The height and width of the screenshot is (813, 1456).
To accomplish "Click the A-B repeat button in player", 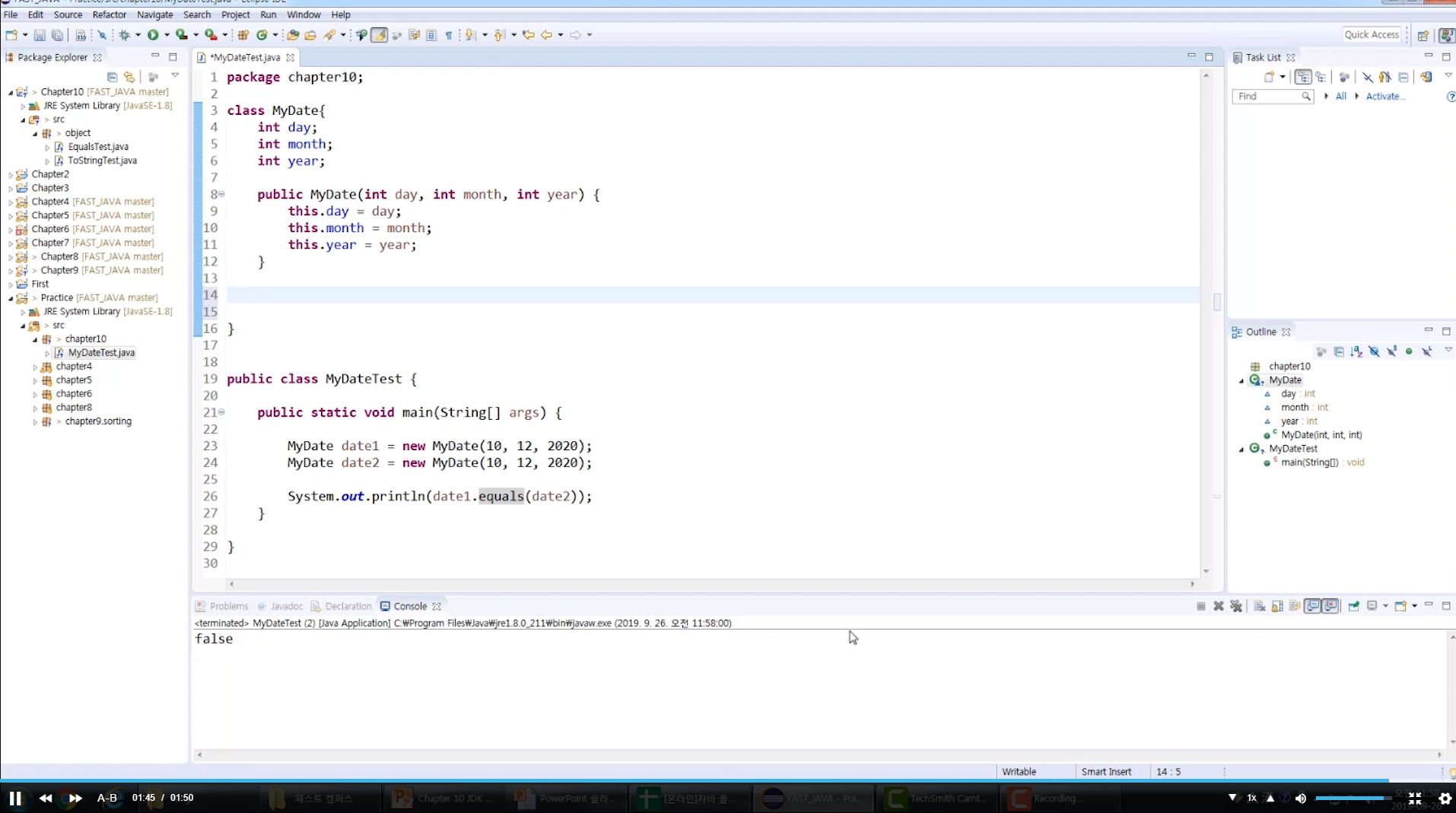I will (107, 798).
